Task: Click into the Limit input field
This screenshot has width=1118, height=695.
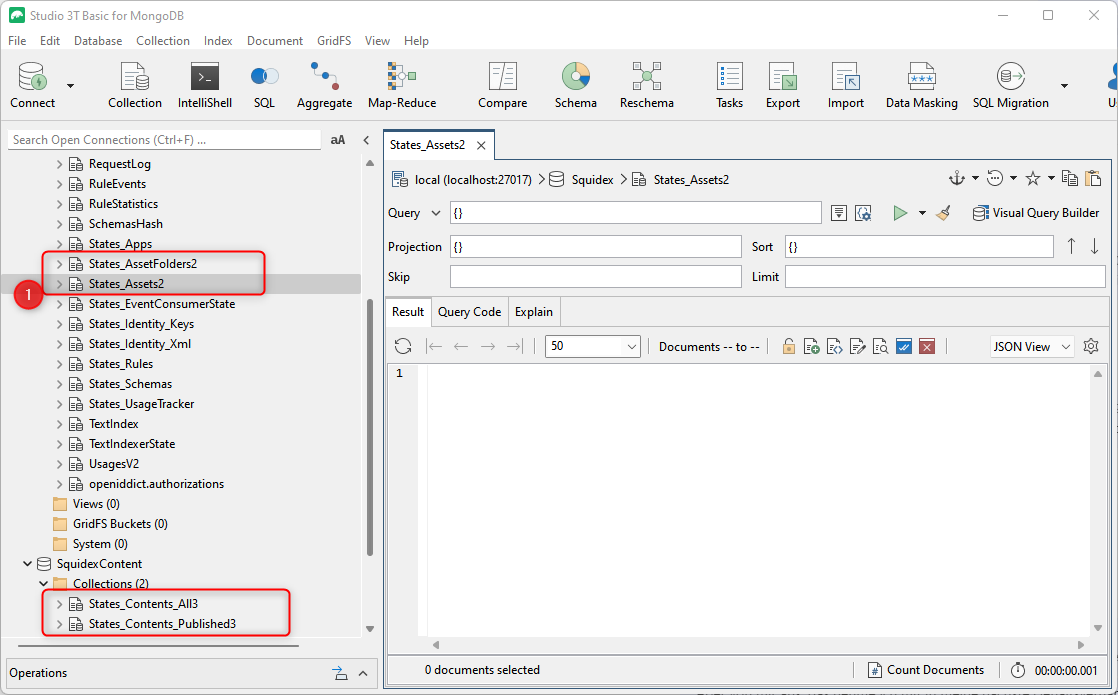Action: point(945,277)
